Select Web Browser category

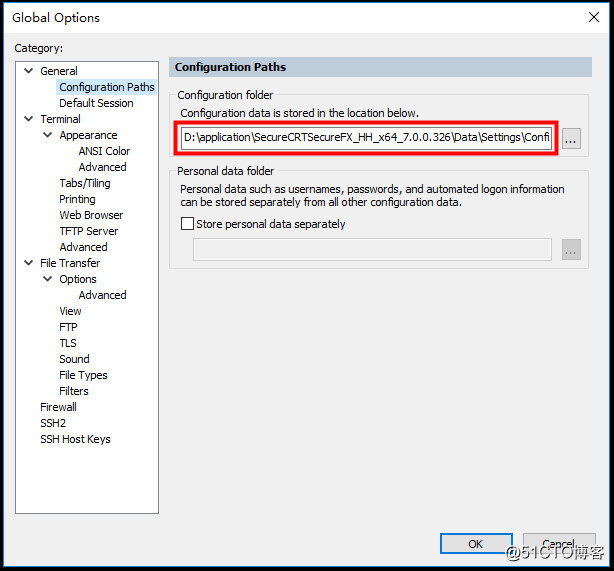tap(91, 215)
